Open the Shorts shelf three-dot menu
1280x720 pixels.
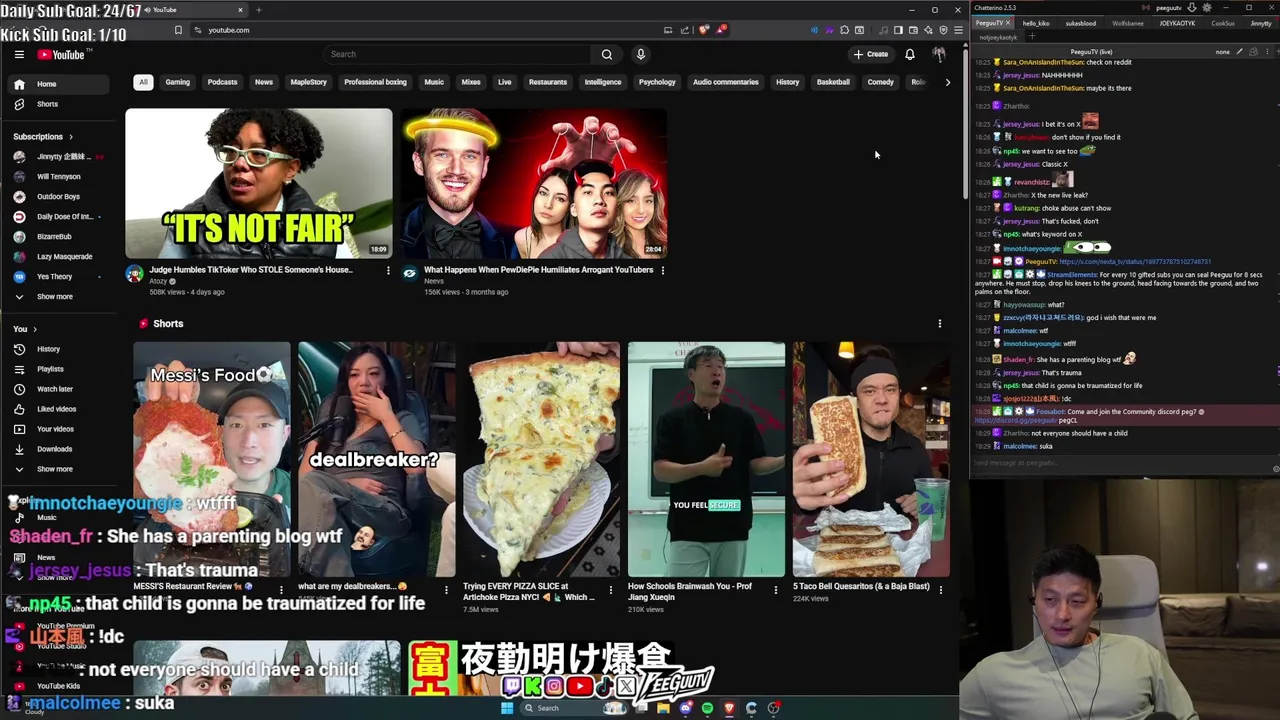pyautogui.click(x=939, y=324)
